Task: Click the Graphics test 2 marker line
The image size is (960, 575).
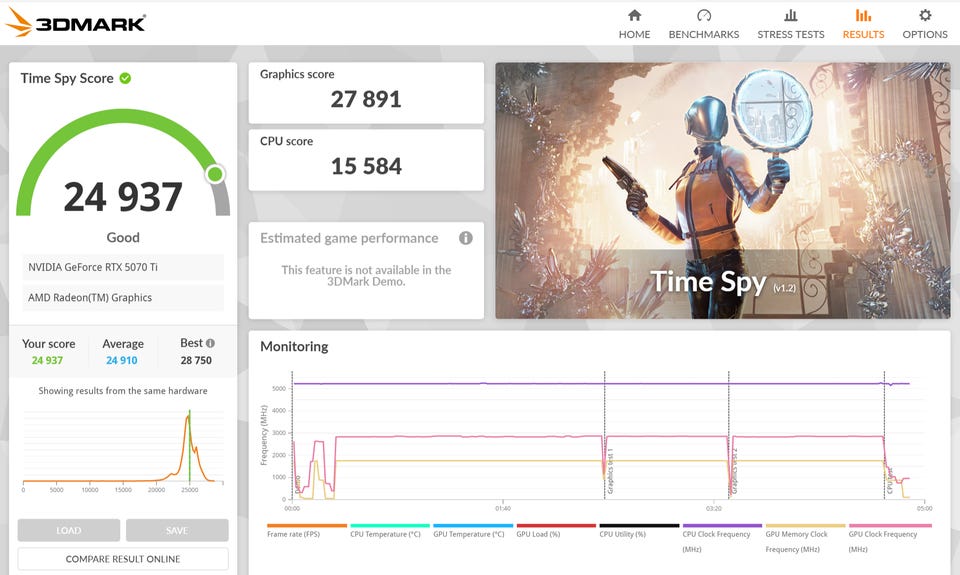Action: (729, 435)
